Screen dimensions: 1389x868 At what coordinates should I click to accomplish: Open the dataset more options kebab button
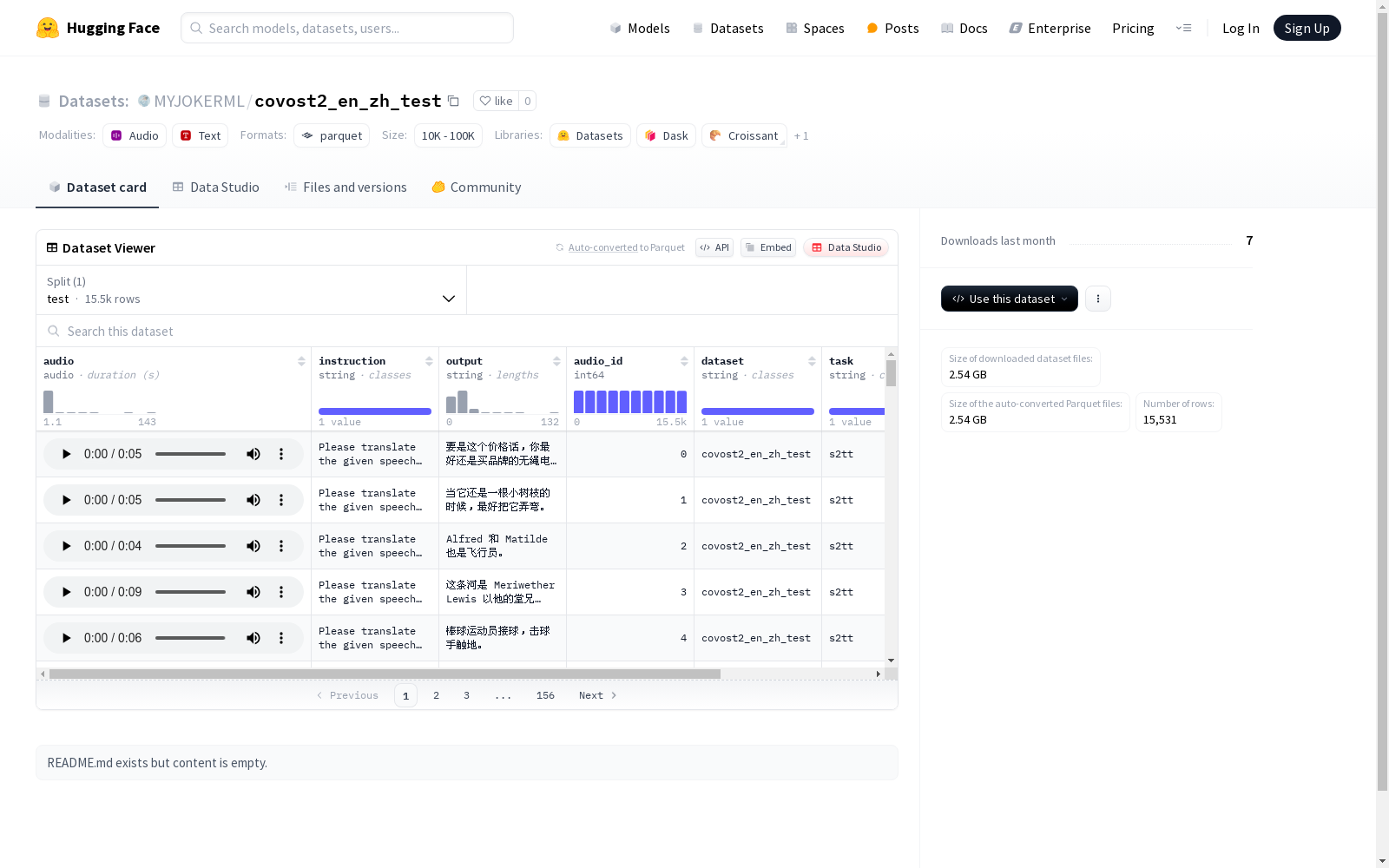coord(1098,299)
